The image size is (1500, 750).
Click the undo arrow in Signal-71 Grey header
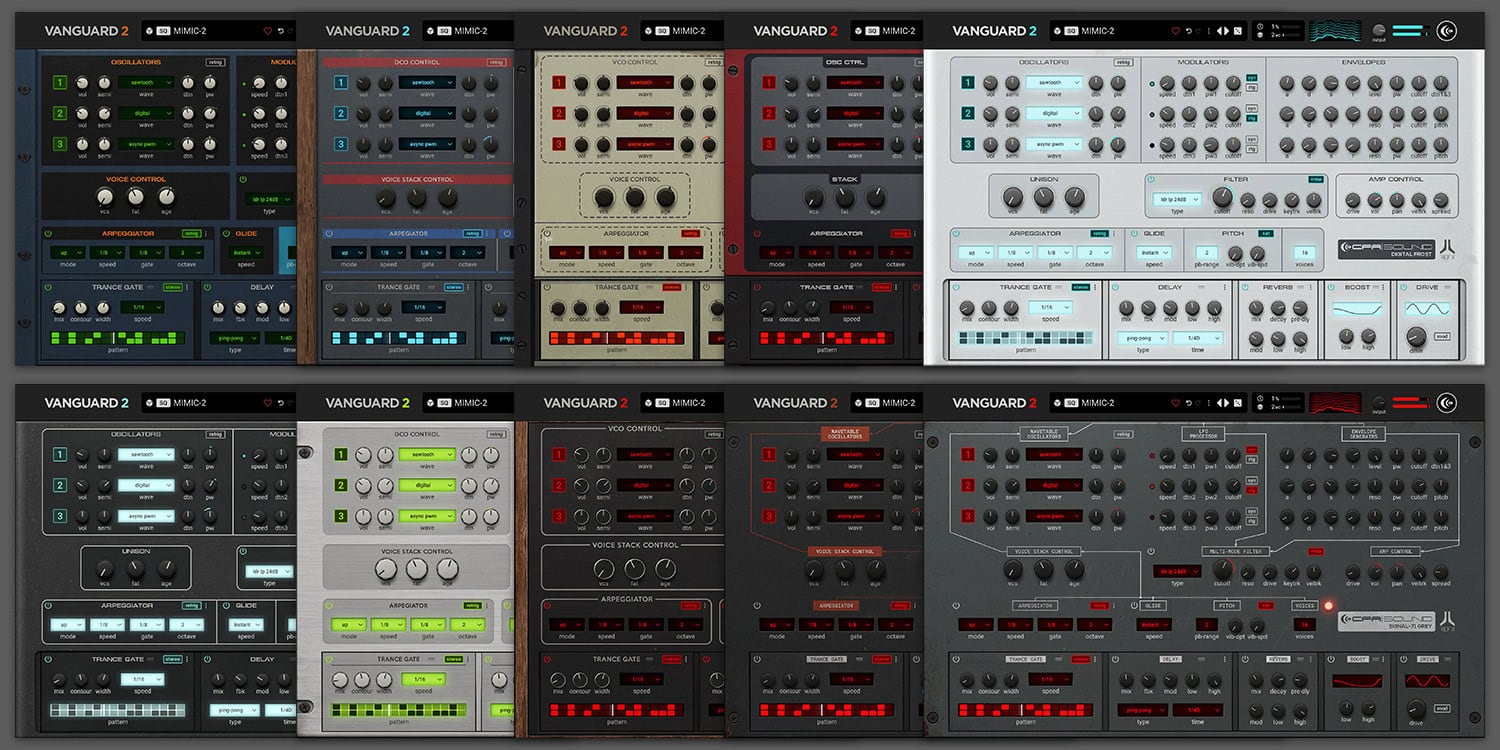point(1189,403)
